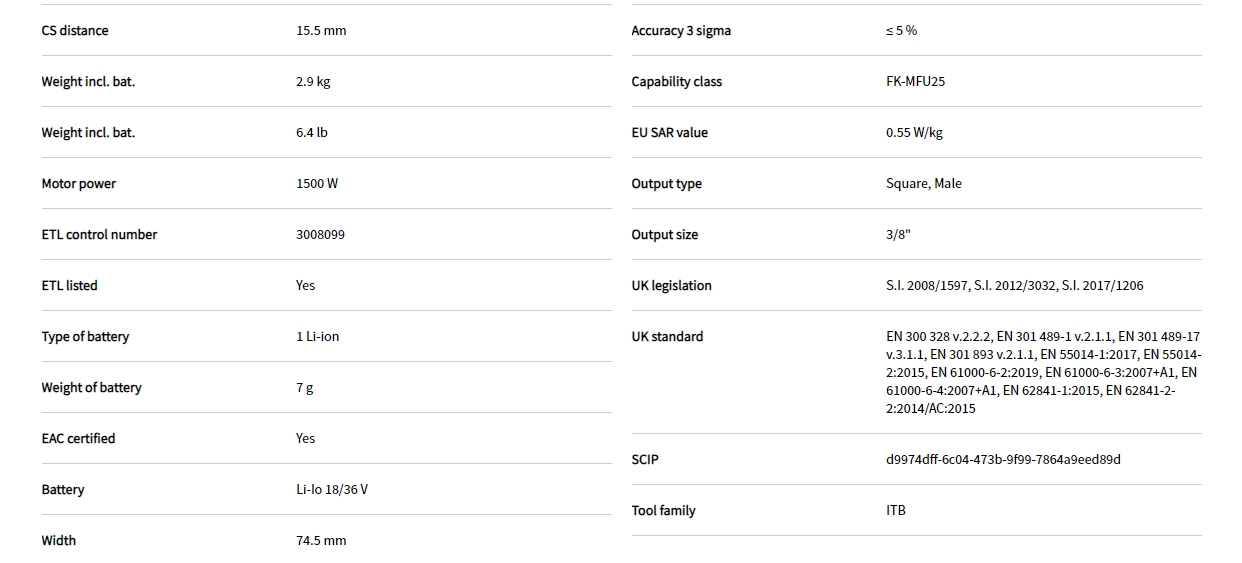
Task: Click the 6.4 lb weight value
Action: click(x=312, y=133)
